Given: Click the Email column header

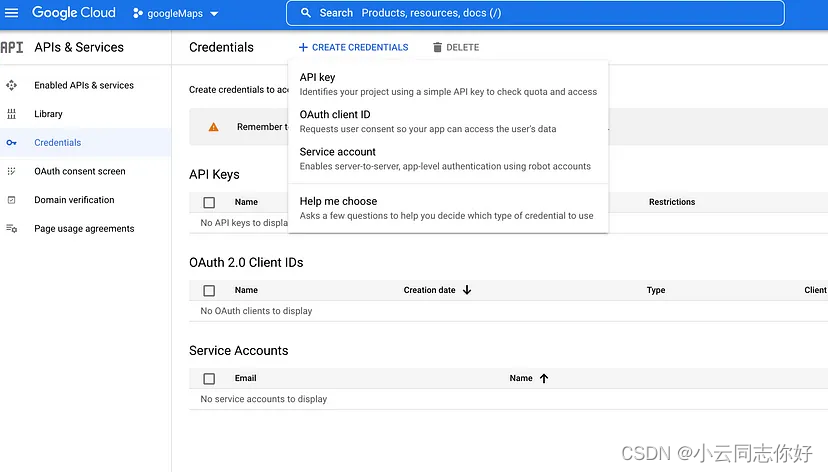Looking at the screenshot, I should (x=246, y=378).
